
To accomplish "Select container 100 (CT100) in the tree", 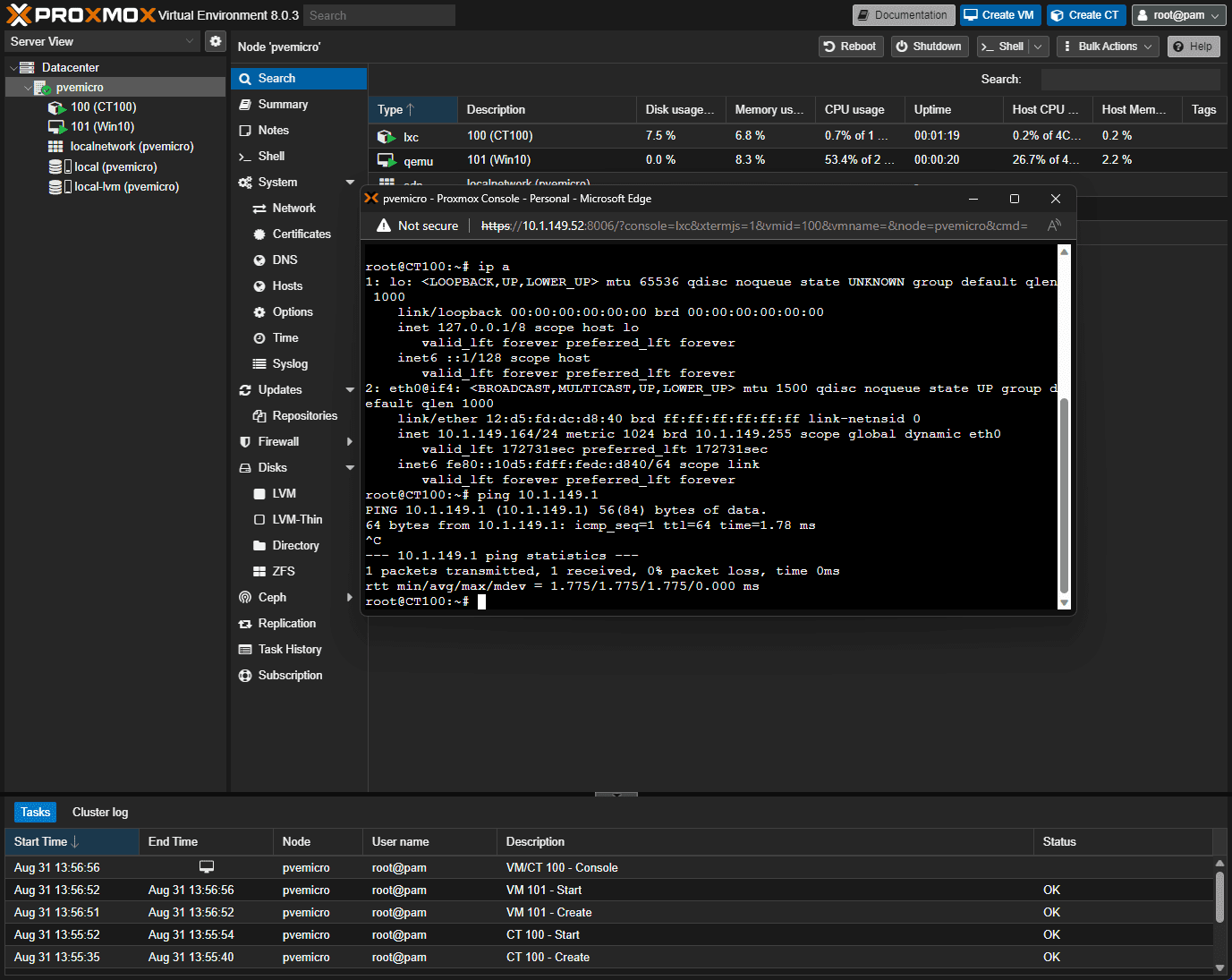I will [104, 107].
